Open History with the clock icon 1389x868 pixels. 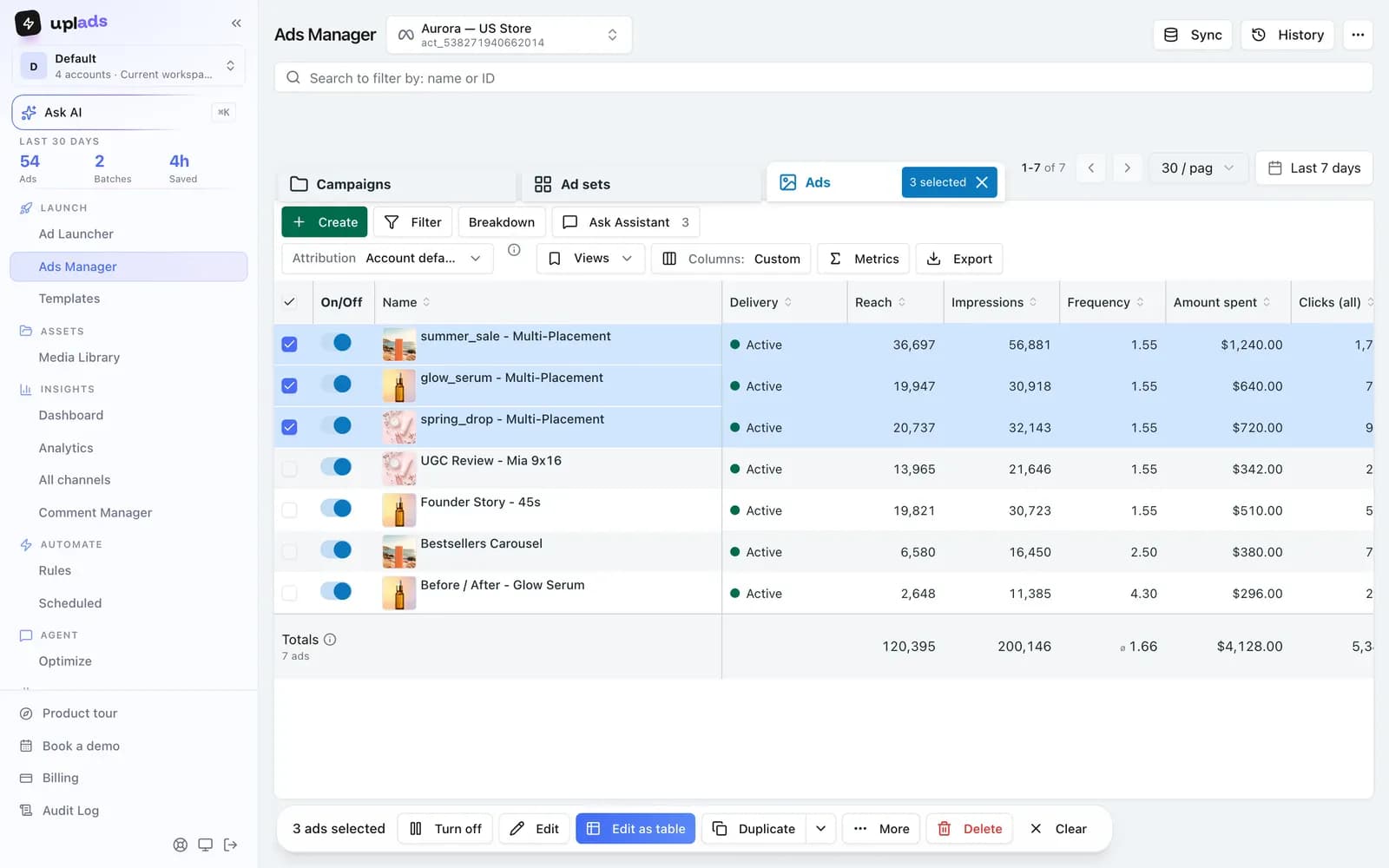point(1287,35)
